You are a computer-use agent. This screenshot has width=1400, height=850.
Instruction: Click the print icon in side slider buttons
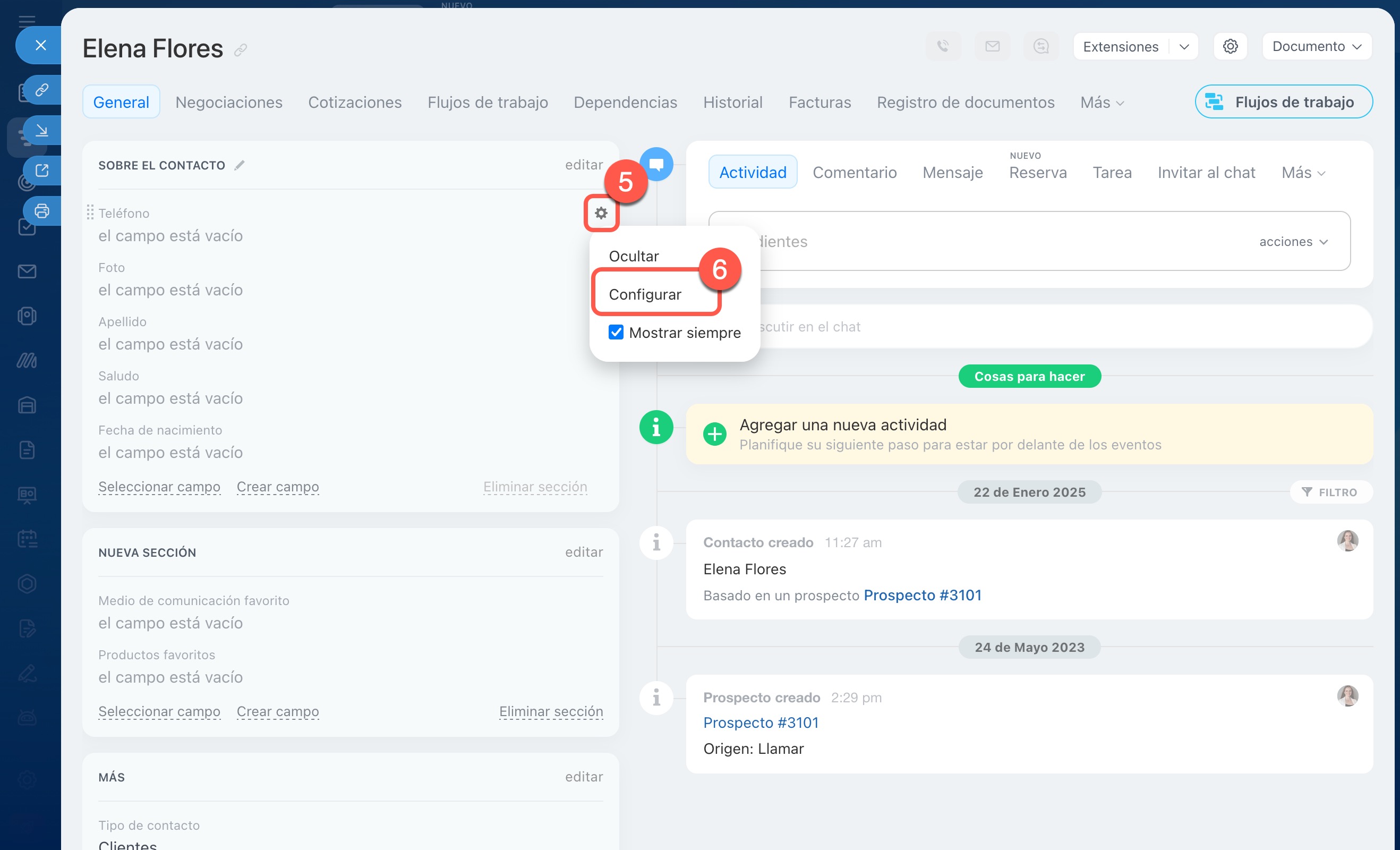(x=42, y=211)
